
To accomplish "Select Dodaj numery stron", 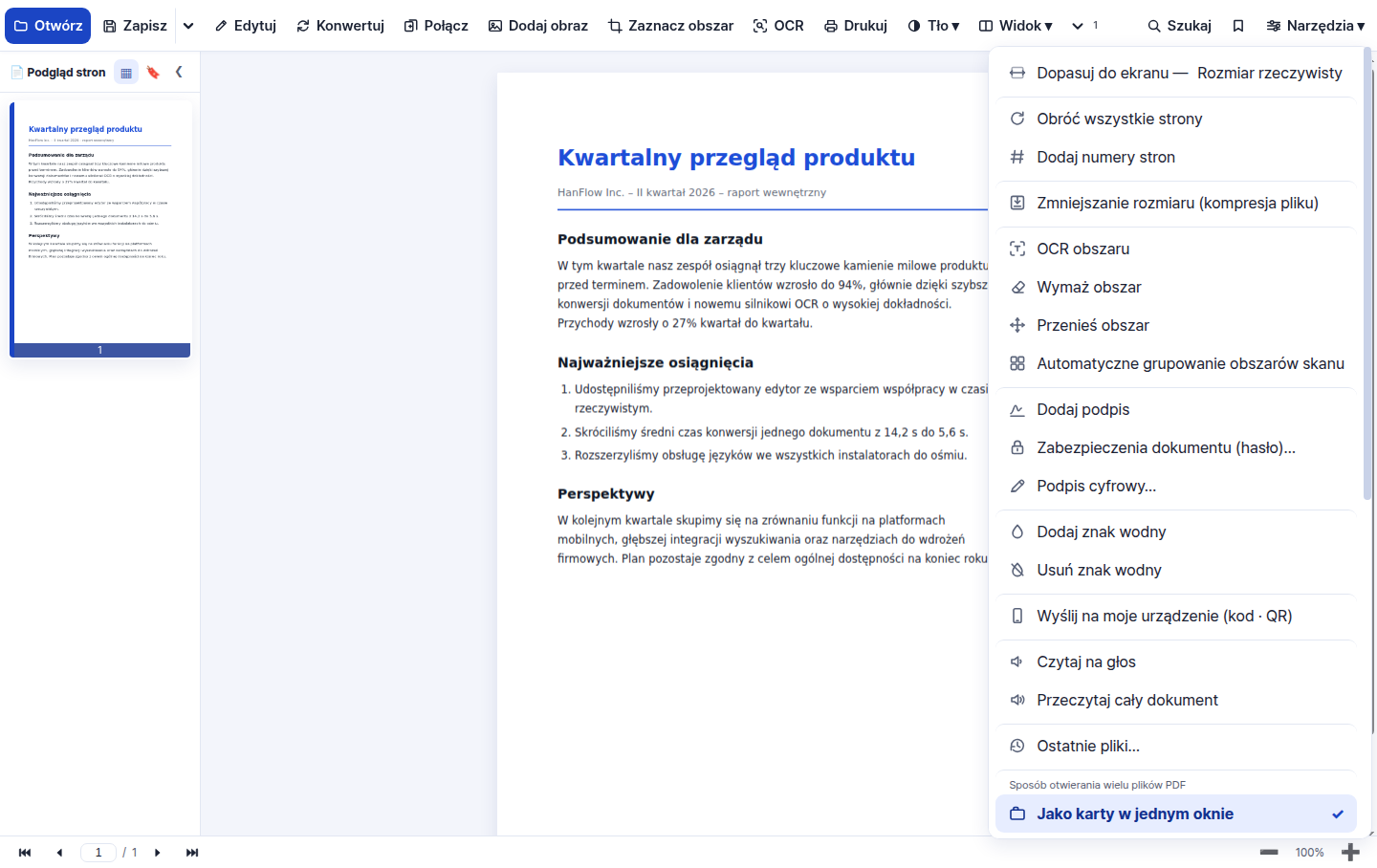I will tap(1176, 157).
